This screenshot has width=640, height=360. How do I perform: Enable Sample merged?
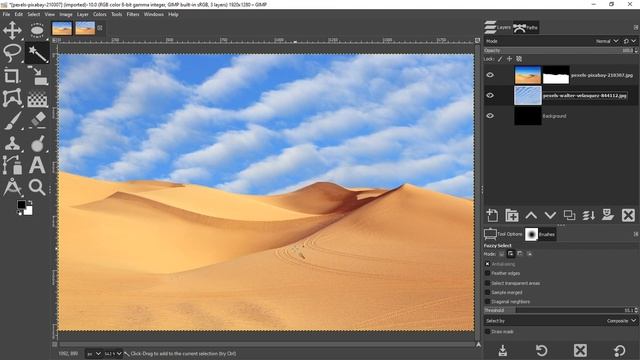pos(487,292)
